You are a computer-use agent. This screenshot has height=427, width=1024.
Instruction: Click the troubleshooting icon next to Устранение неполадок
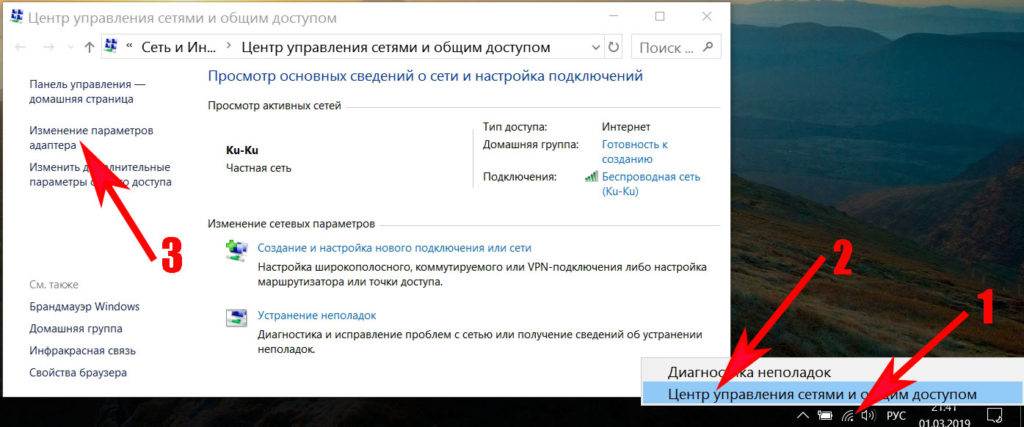[x=238, y=318]
